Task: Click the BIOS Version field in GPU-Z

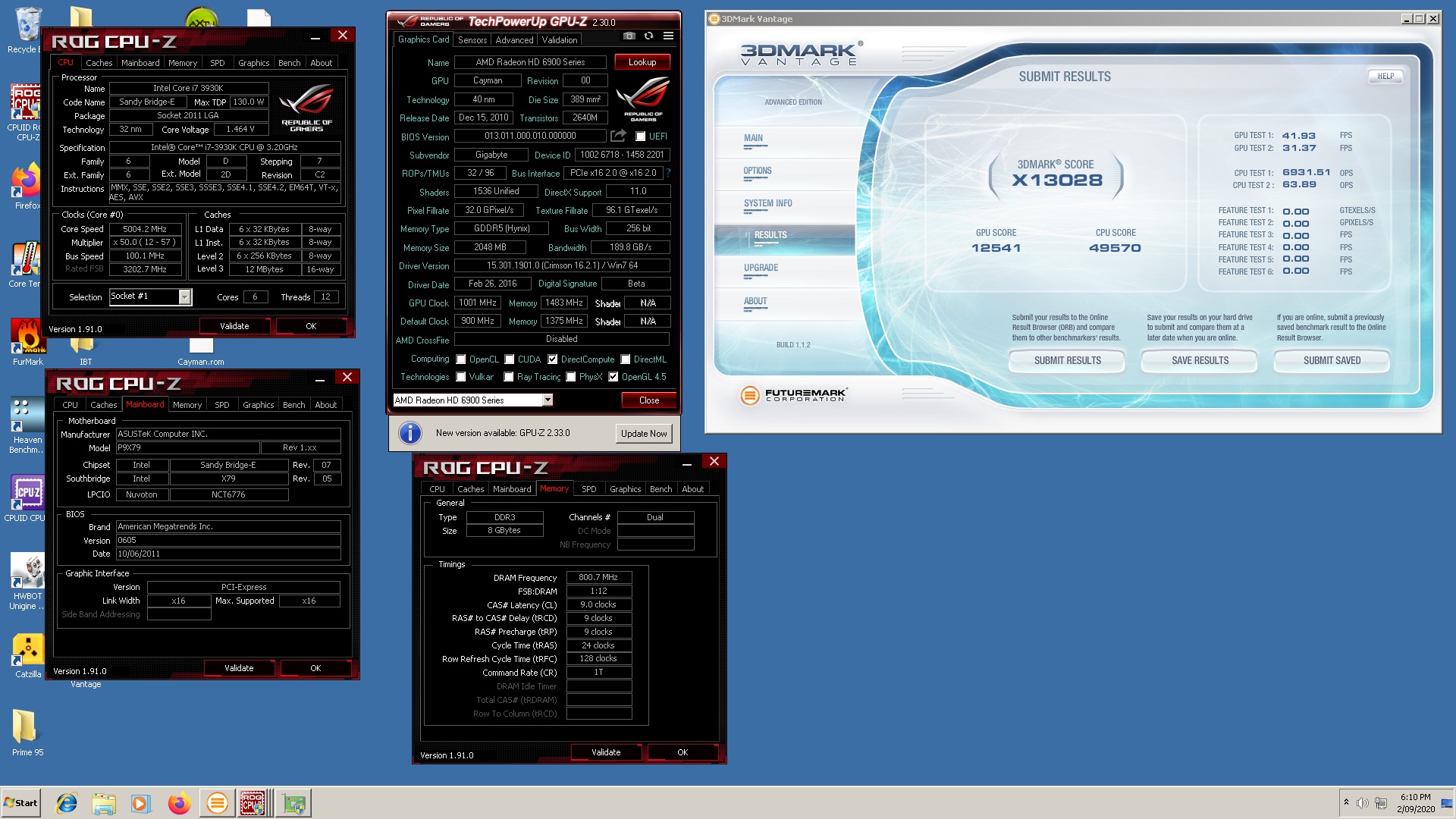Action: [x=530, y=136]
